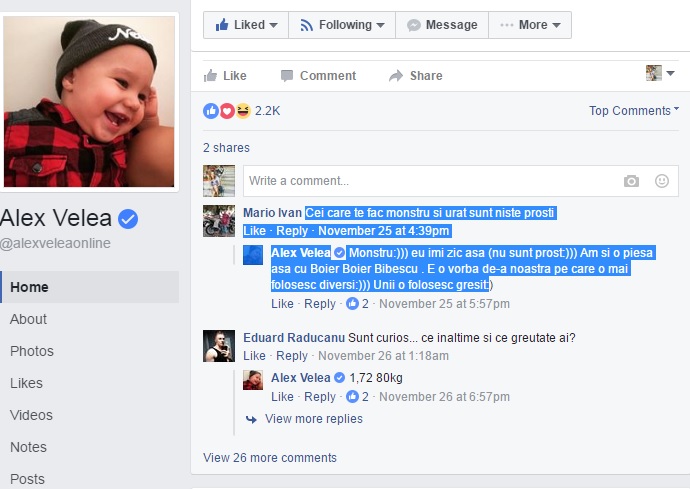The height and width of the screenshot is (489, 690).
Task: Open the Photos sidebar tab
Action: pos(32,351)
